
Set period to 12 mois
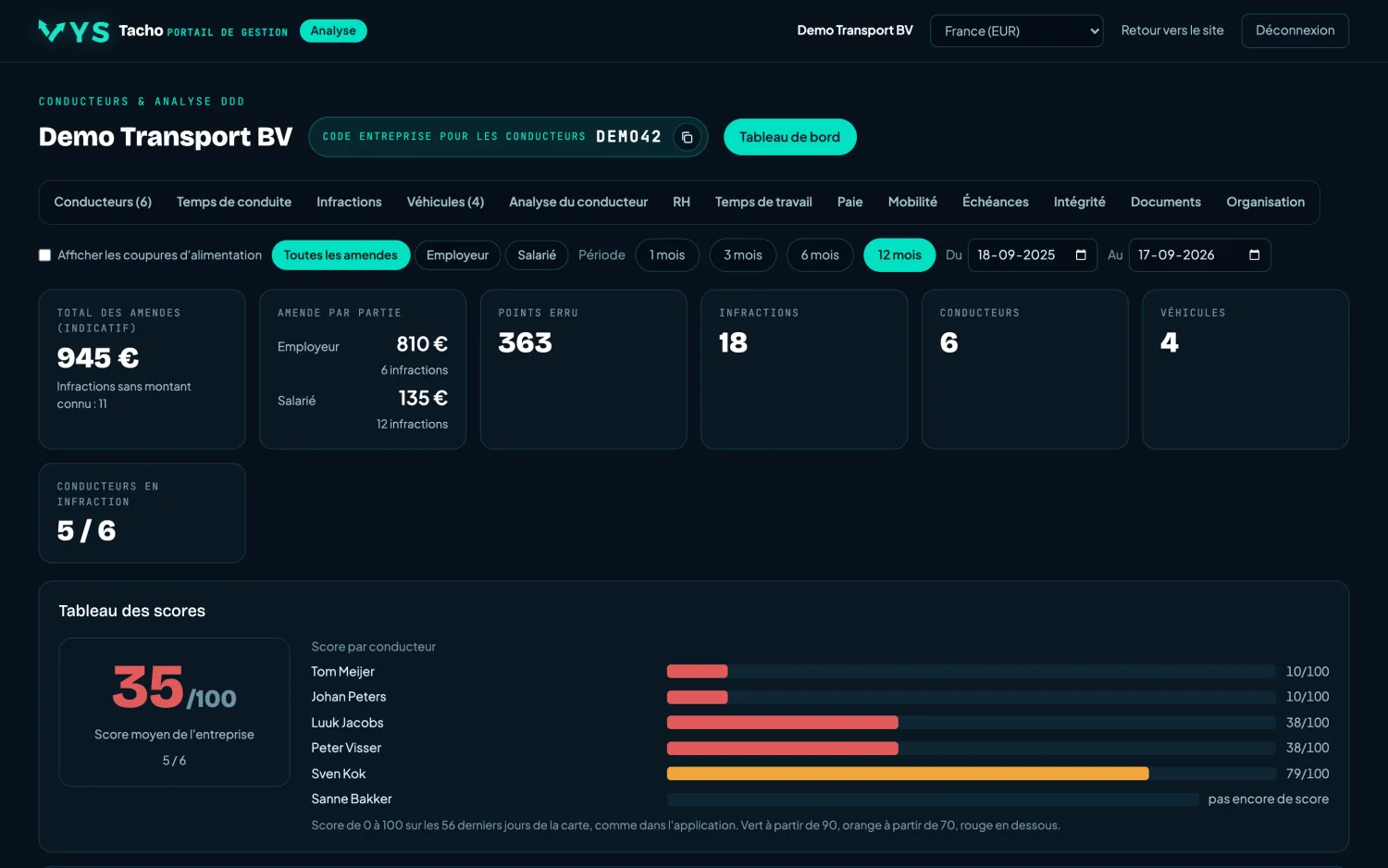(x=899, y=255)
